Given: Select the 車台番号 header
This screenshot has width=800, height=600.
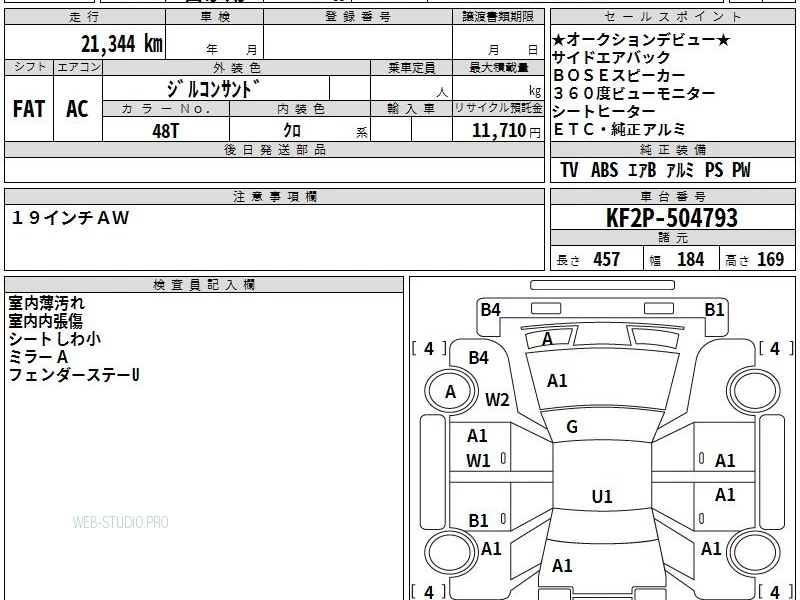Looking at the screenshot, I should (x=672, y=196).
